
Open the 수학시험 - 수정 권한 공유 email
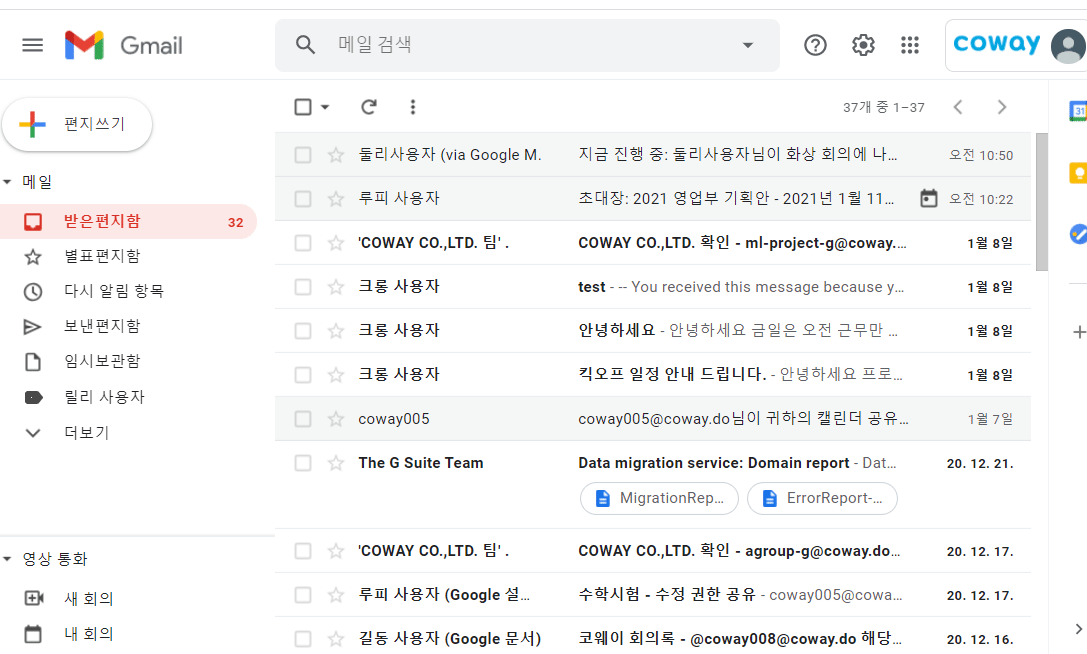tap(653, 595)
